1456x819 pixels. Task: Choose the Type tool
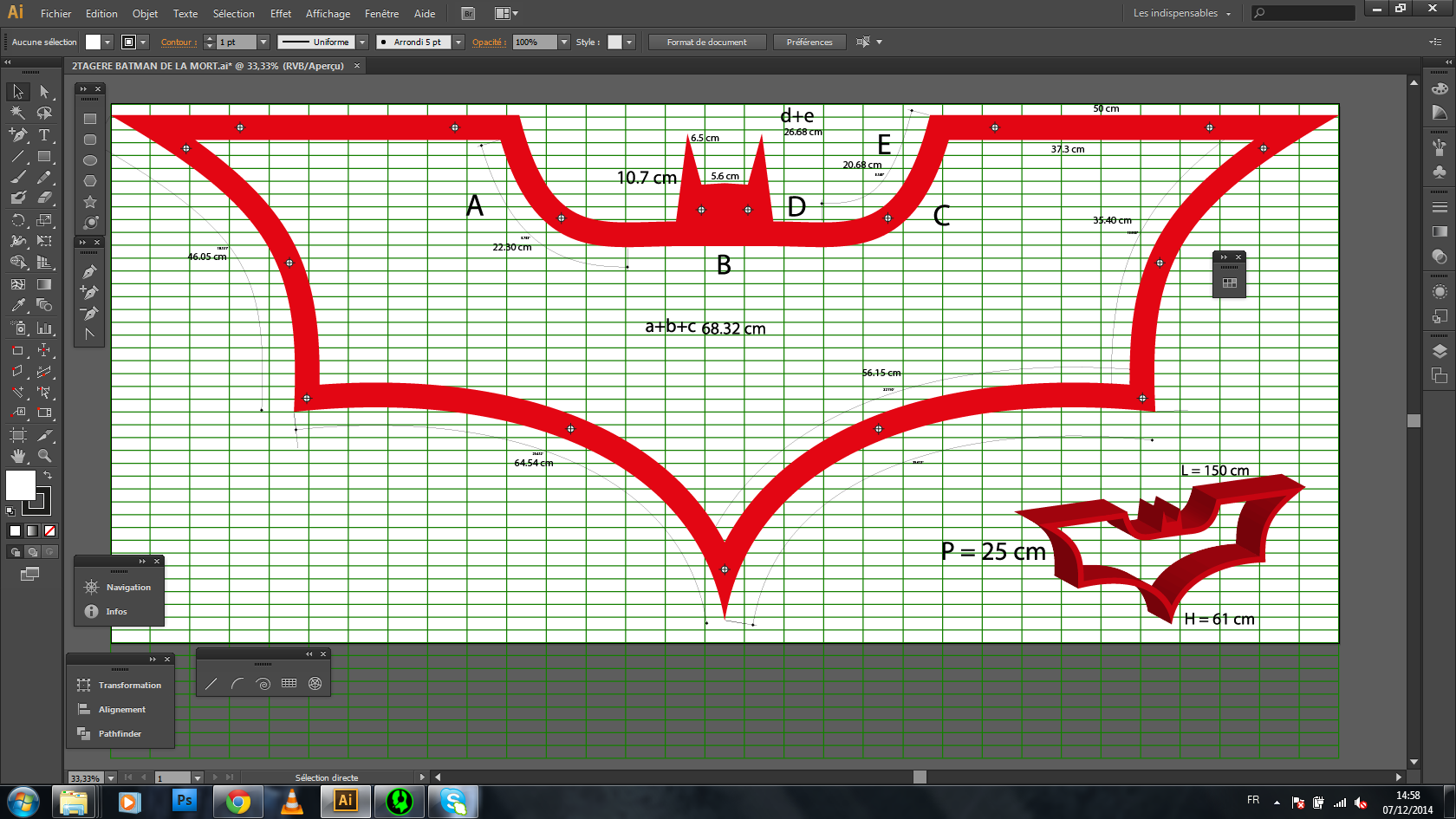click(x=44, y=134)
